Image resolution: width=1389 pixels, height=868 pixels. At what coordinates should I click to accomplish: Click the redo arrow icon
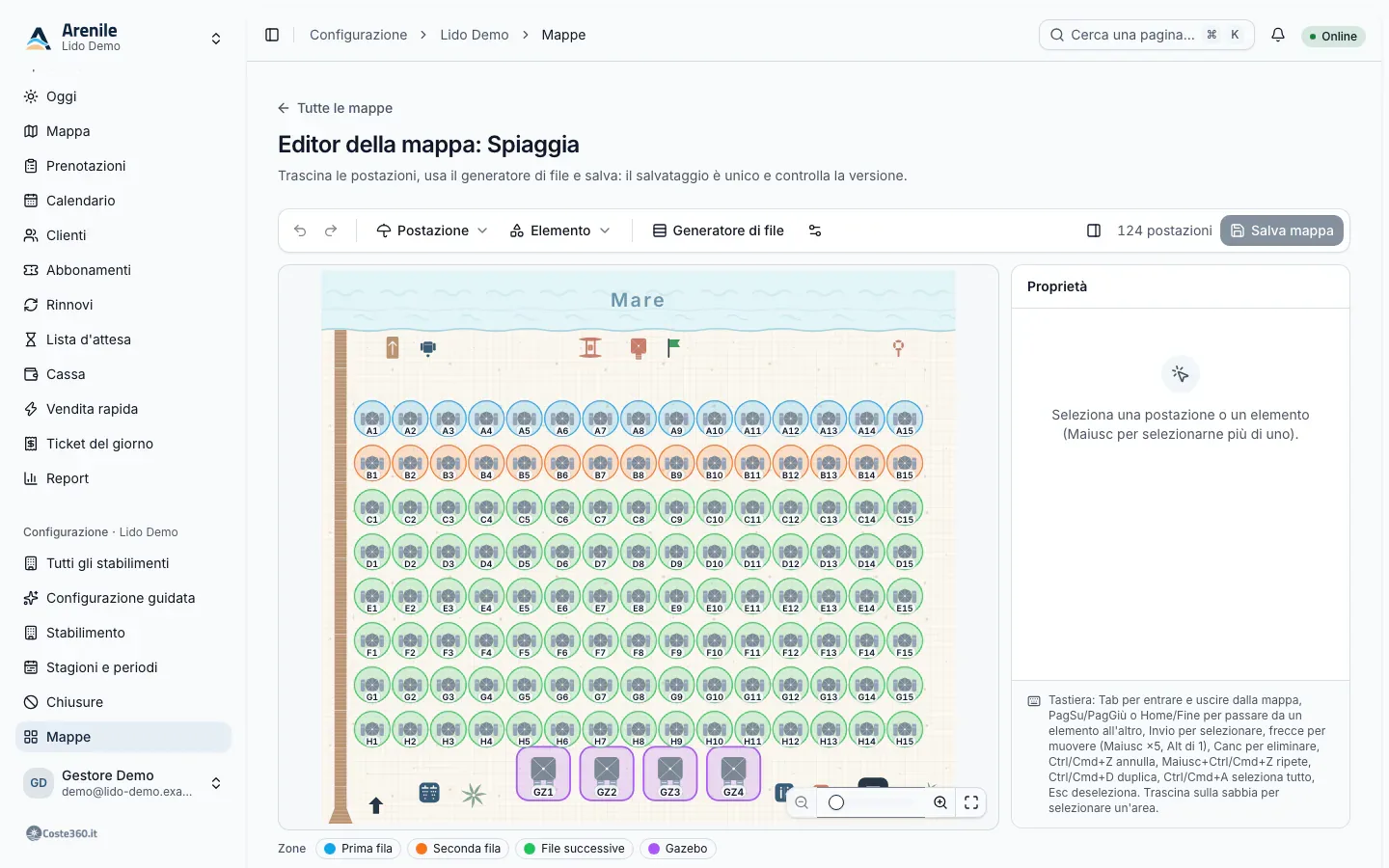[x=331, y=231]
